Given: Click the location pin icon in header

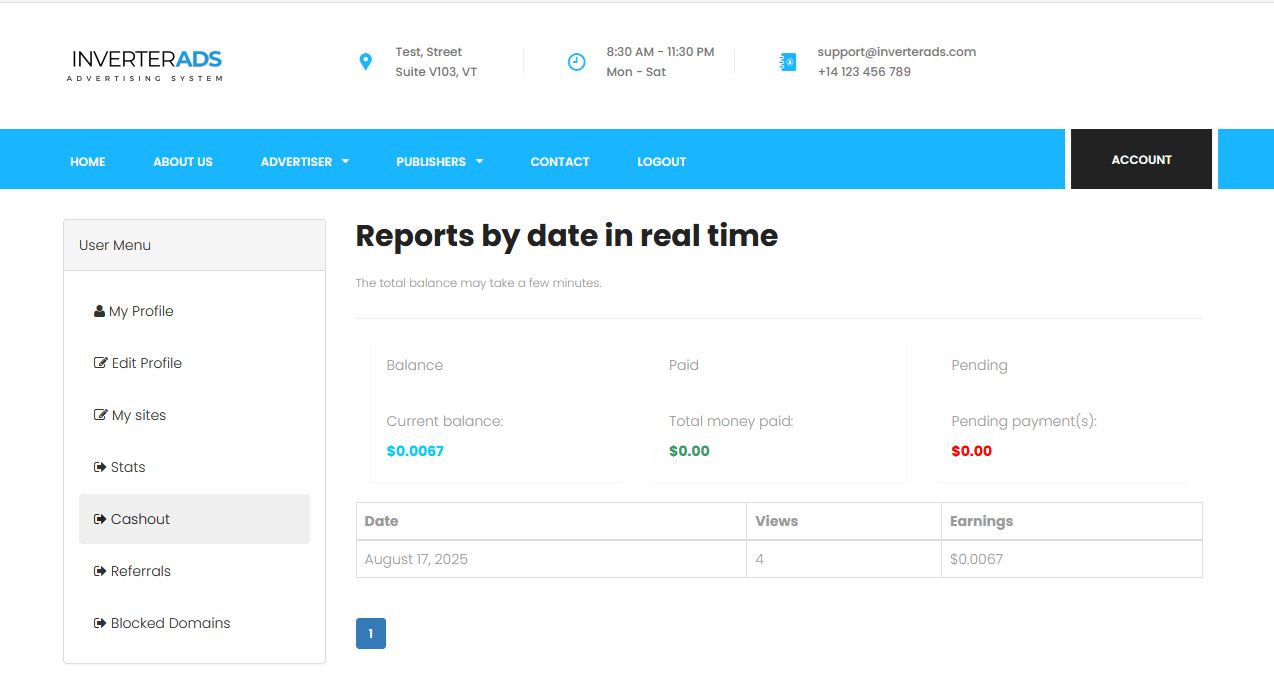Looking at the screenshot, I should point(365,62).
